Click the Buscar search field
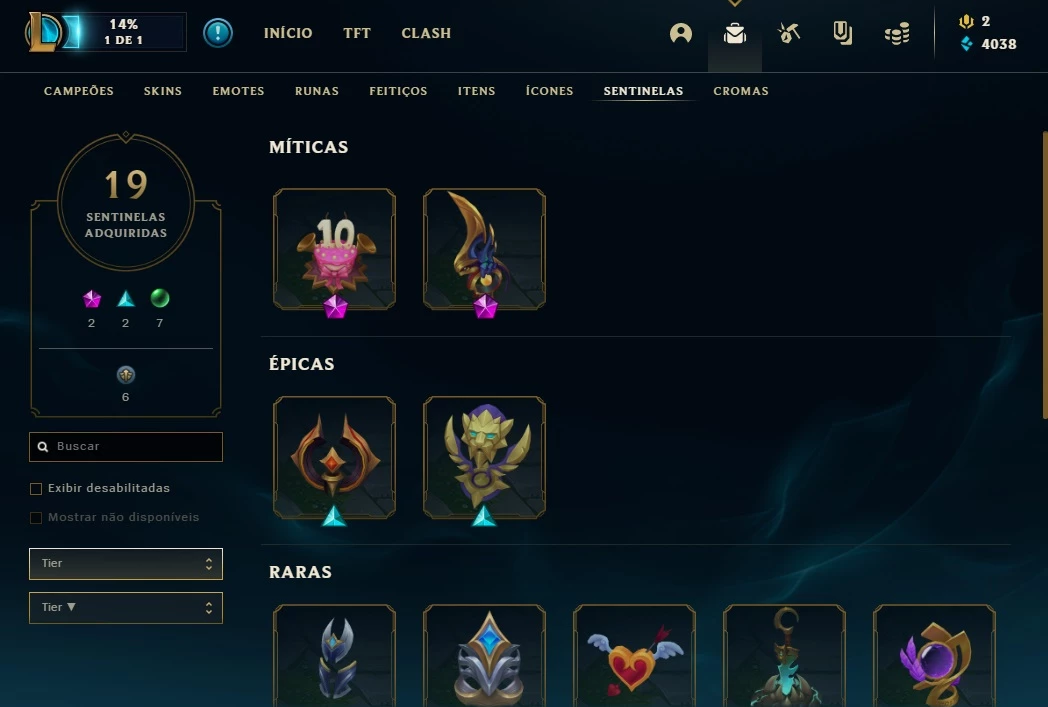The image size is (1048, 707). [126, 446]
